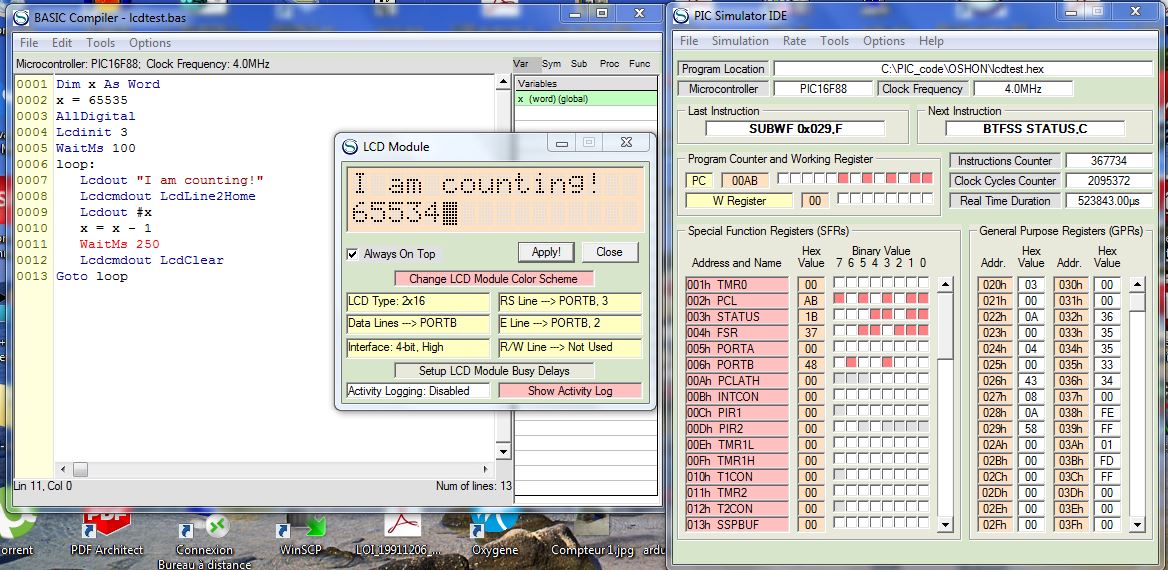This screenshot has width=1168, height=570.
Task: Click GPR 020h hex value 03
Action: (1031, 285)
